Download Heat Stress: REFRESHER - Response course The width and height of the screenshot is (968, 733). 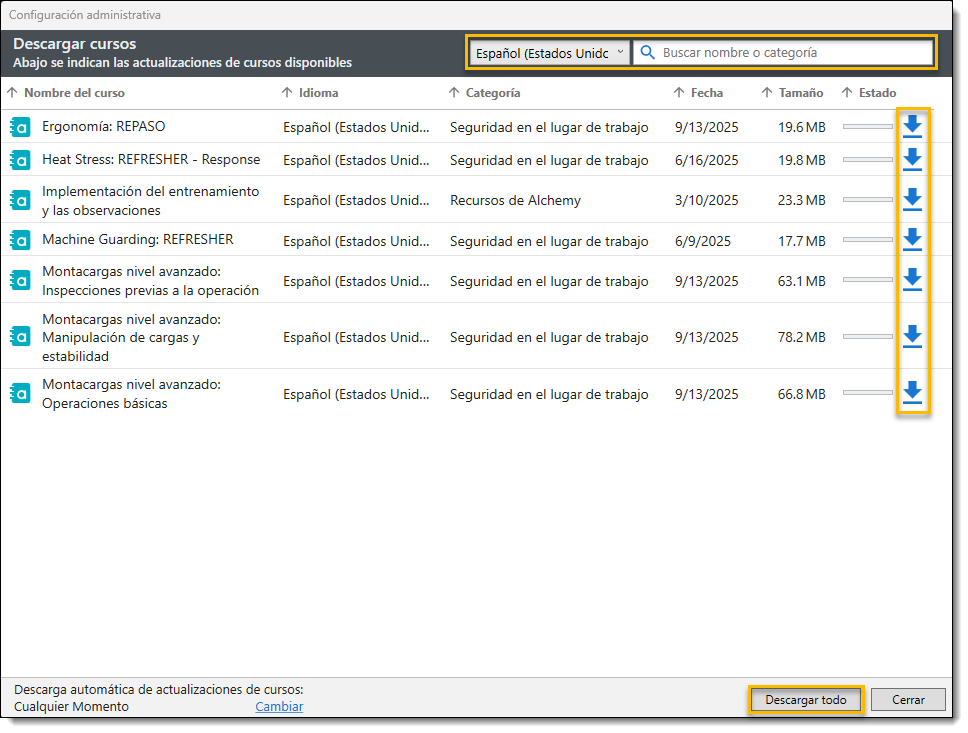pyautogui.click(x=912, y=160)
